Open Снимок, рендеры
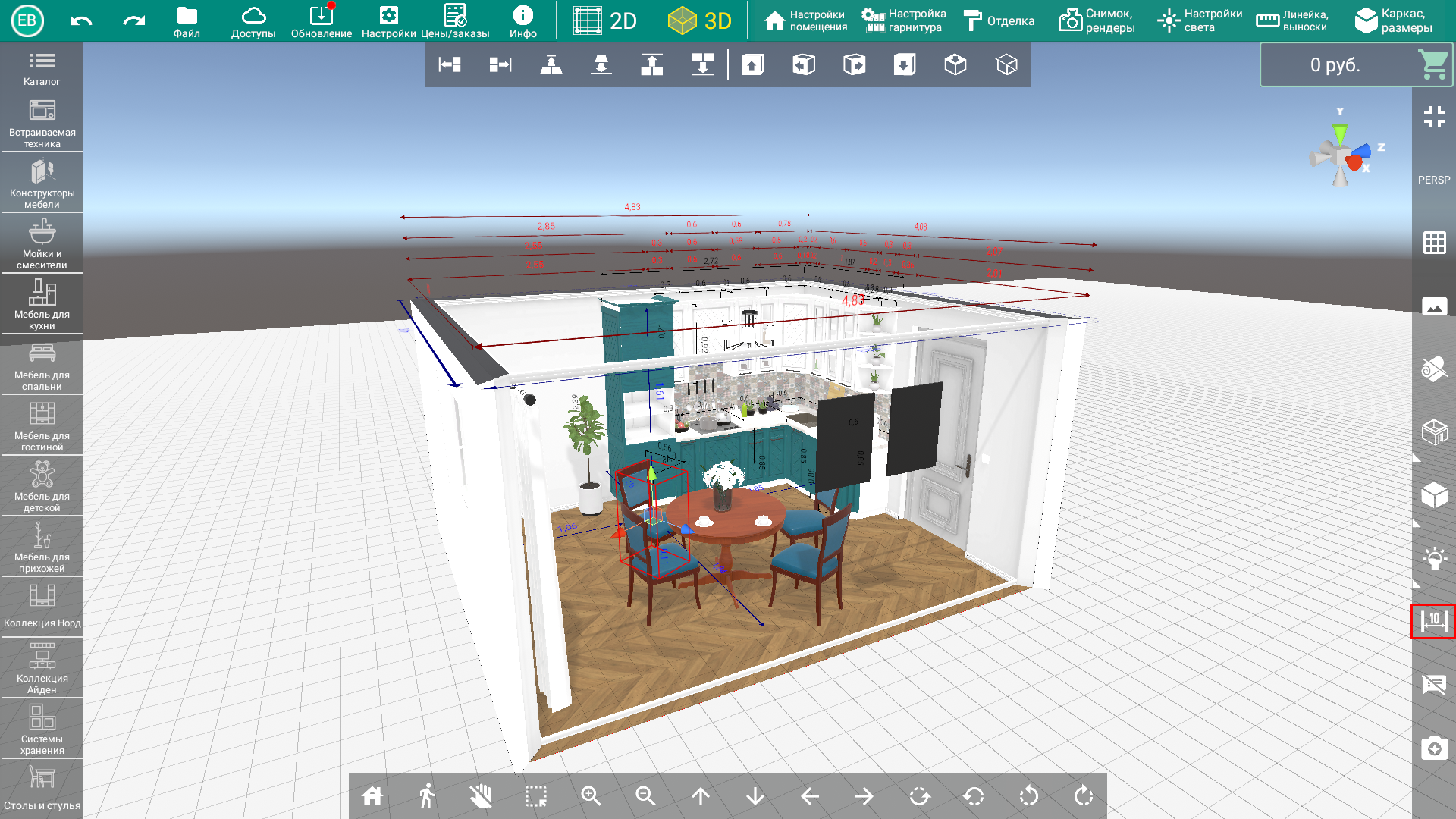The image size is (1456, 819). 1097,20
